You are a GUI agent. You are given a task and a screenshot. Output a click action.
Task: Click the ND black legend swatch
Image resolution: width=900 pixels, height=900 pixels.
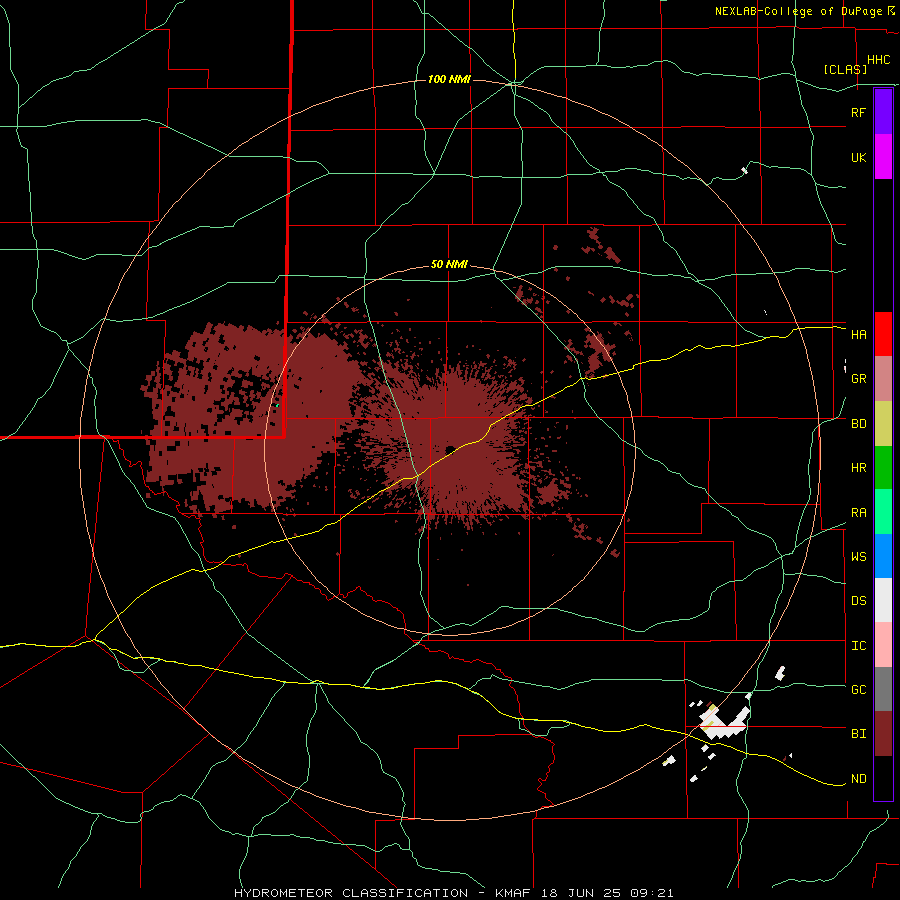[x=883, y=778]
